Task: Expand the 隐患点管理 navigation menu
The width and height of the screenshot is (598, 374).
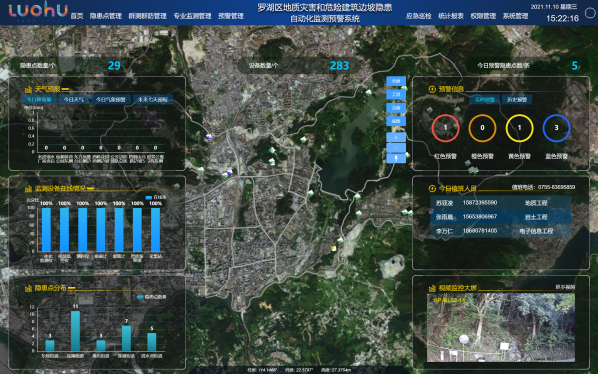Action: 106,16
